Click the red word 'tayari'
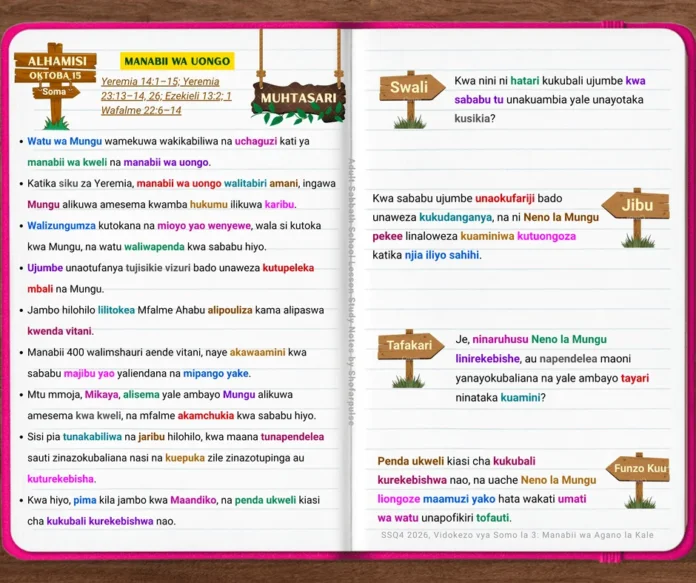Viewport: 696px width, 583px height. pos(635,378)
